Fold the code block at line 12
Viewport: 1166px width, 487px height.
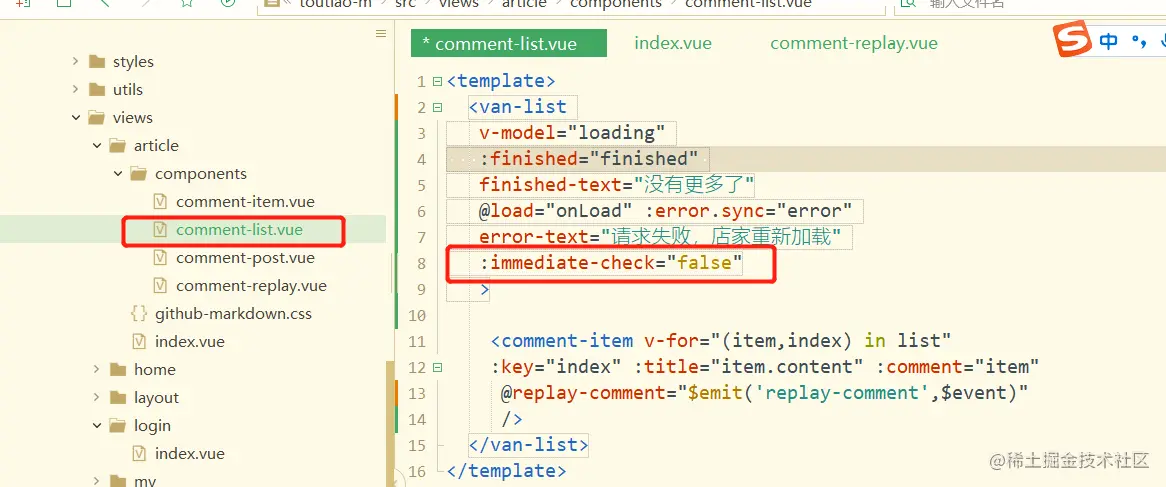pyautogui.click(x=437, y=367)
